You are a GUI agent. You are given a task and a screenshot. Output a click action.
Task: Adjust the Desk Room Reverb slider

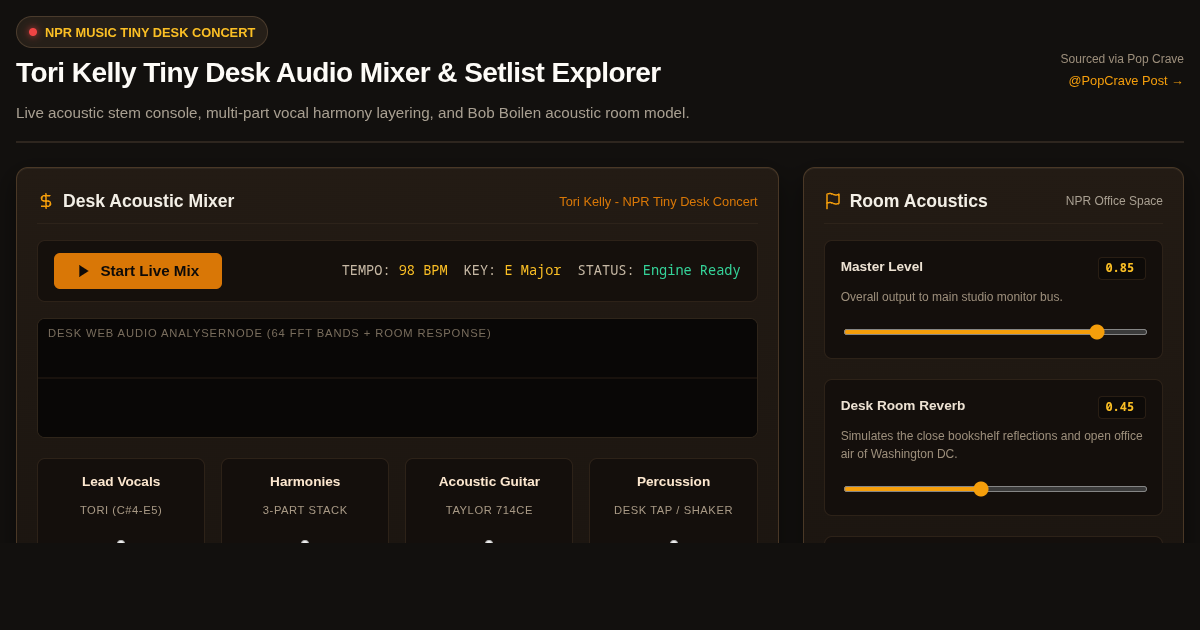point(995,489)
